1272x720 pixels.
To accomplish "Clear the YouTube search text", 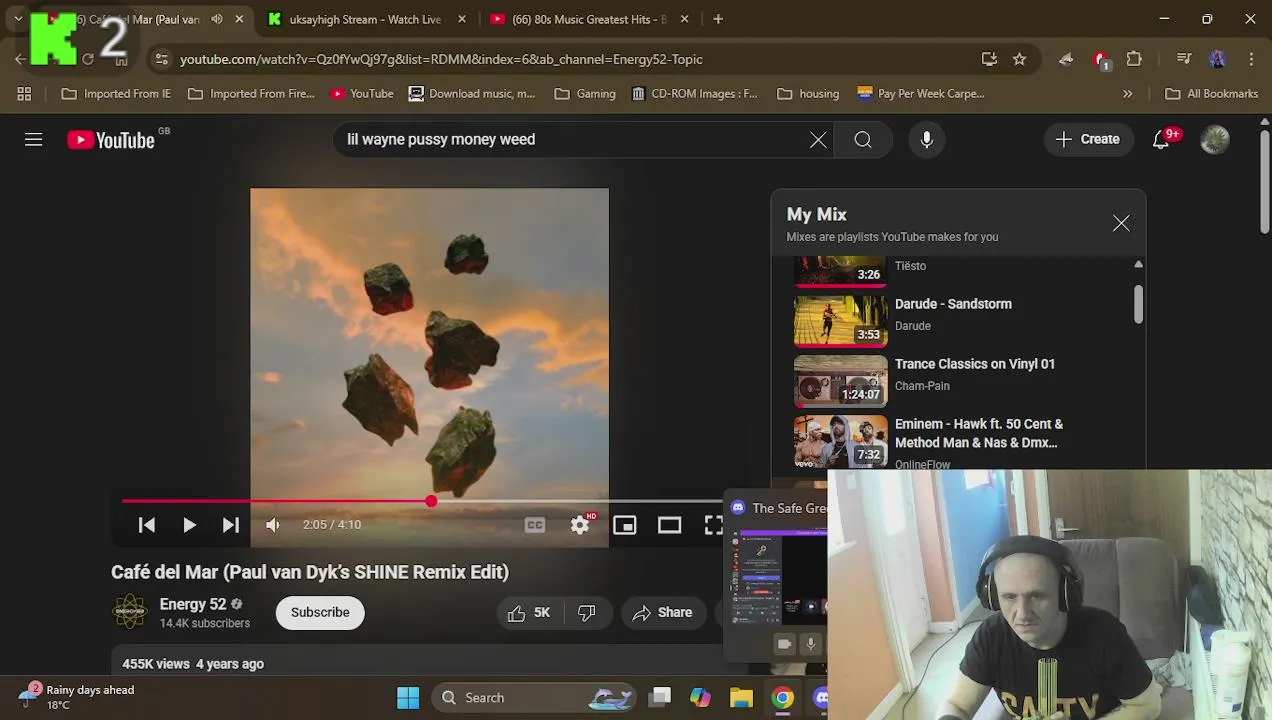I will pyautogui.click(x=818, y=140).
